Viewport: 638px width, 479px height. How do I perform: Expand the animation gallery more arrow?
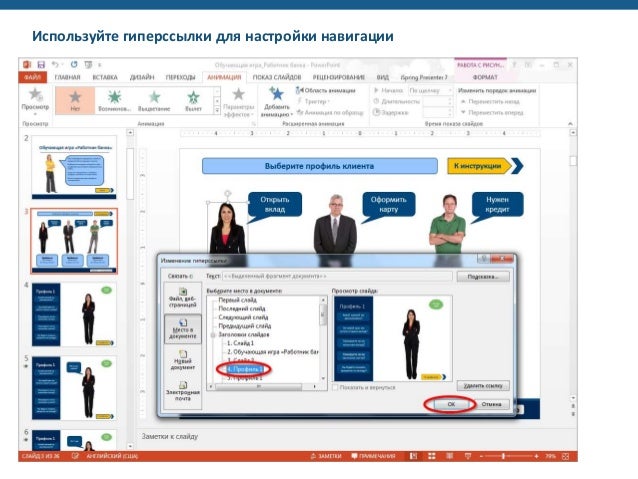(x=217, y=110)
